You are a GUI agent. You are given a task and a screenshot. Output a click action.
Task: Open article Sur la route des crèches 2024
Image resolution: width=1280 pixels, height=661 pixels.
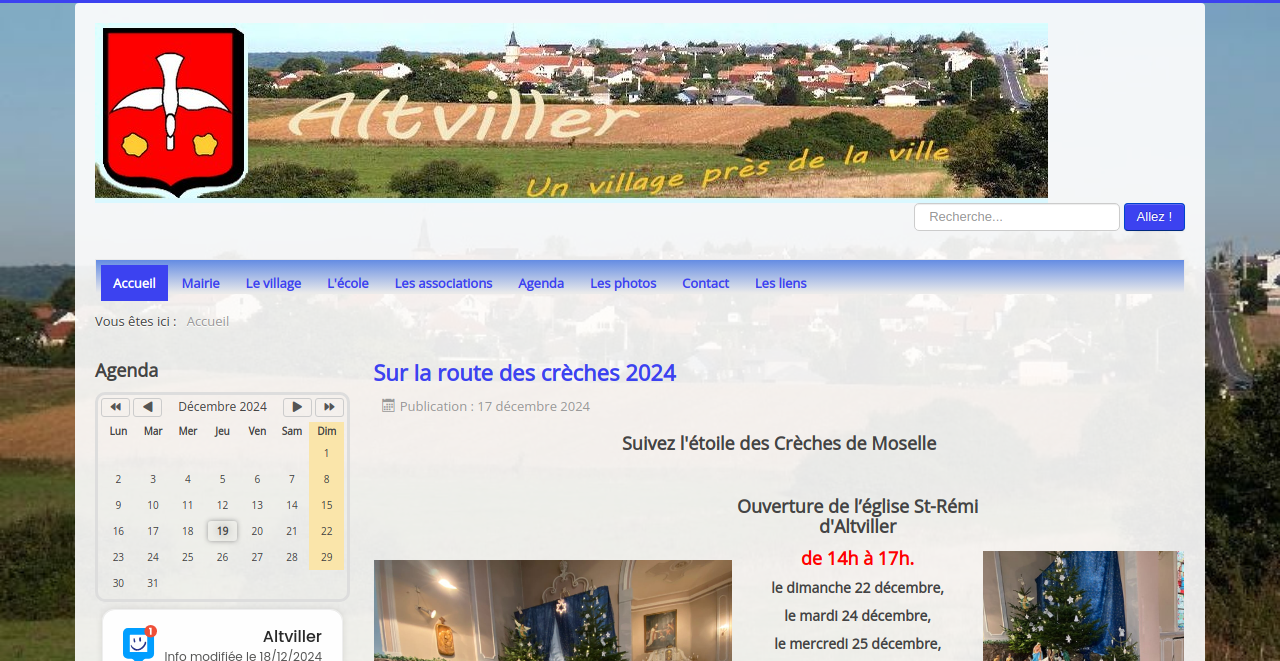click(x=524, y=373)
